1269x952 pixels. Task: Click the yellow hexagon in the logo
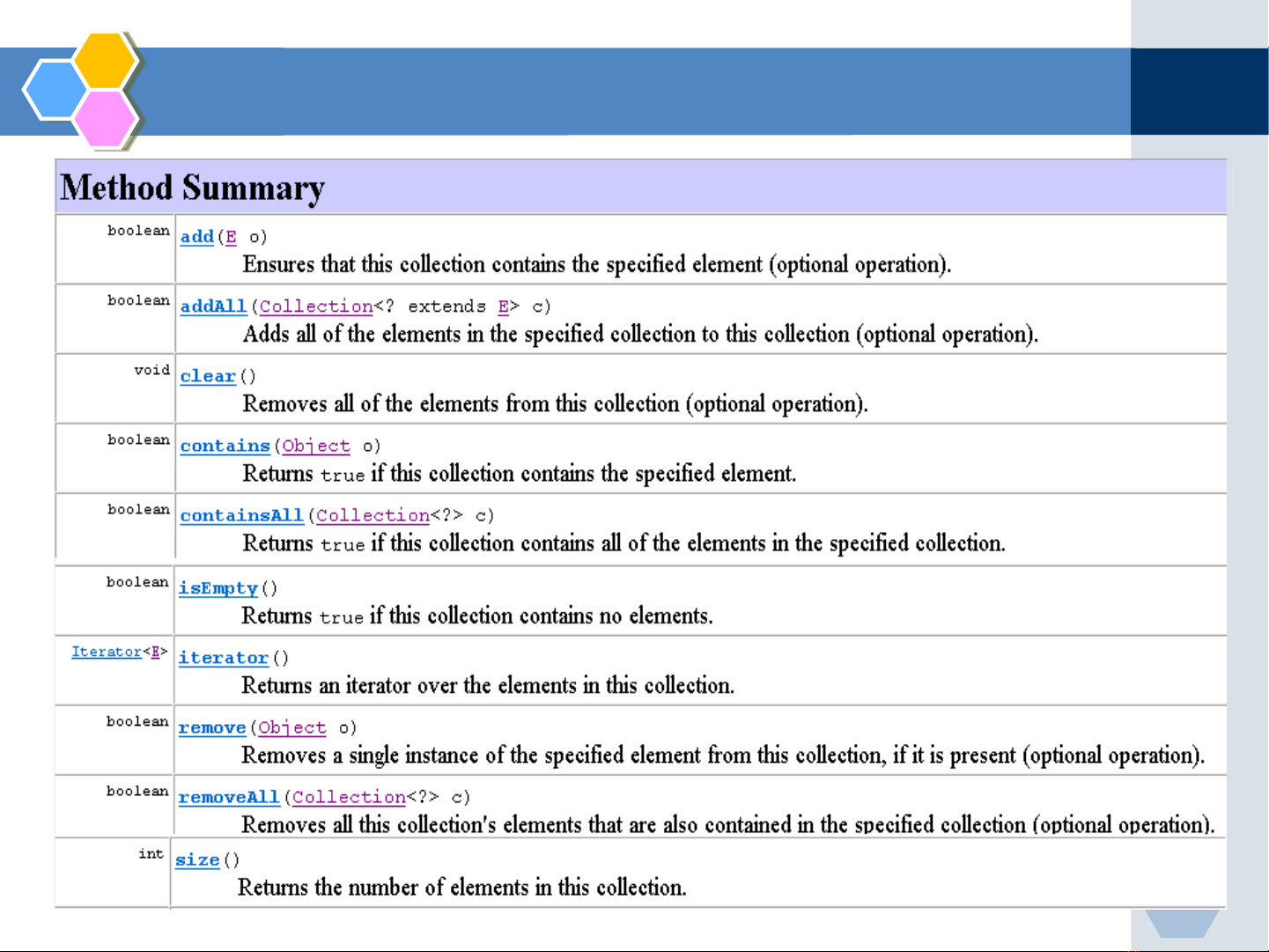(105, 61)
